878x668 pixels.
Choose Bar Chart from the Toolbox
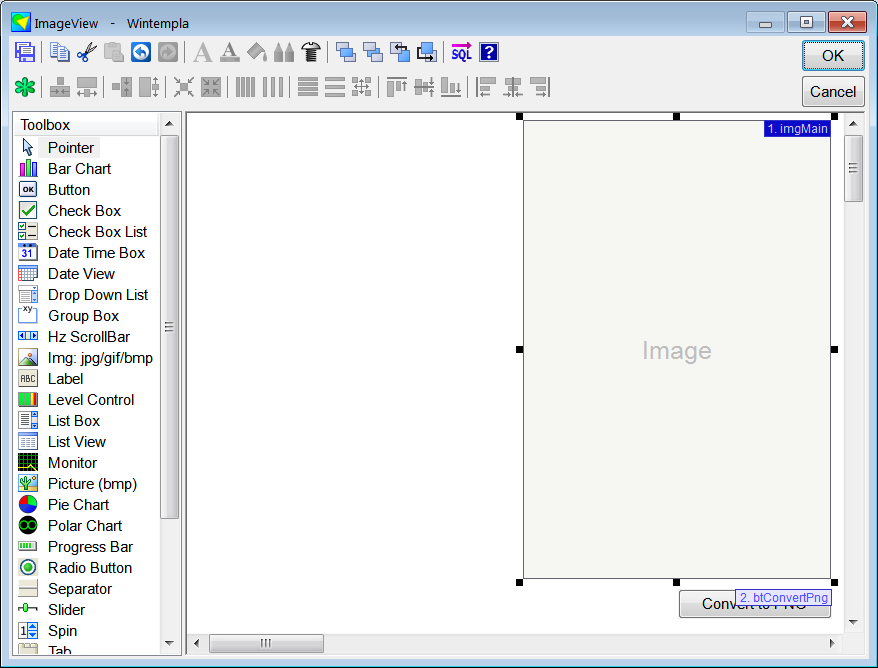pos(79,169)
